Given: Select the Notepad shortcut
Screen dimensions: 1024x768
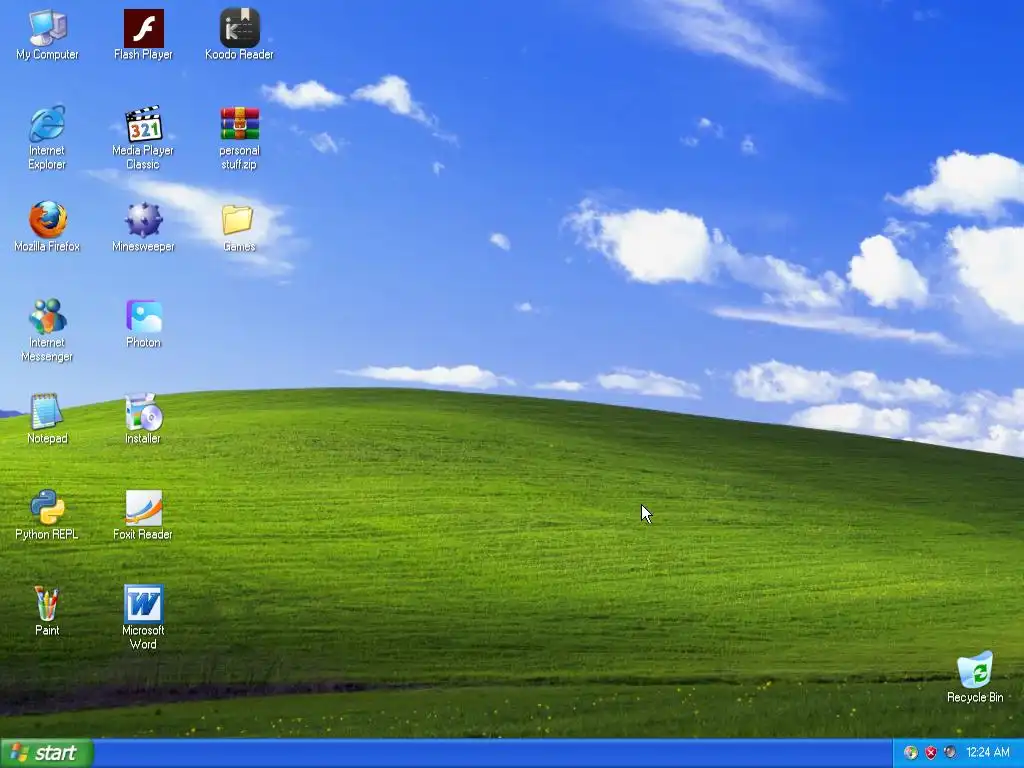Looking at the screenshot, I should click(x=48, y=419).
